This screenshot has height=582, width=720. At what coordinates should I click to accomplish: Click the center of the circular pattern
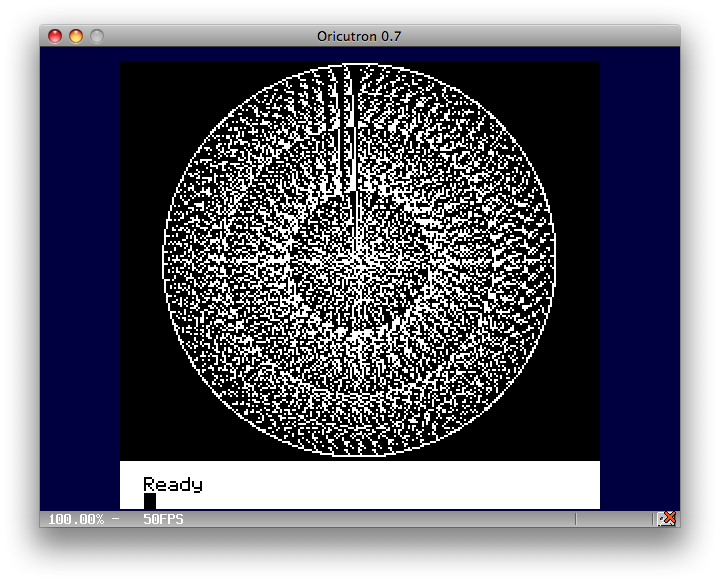(x=359, y=260)
